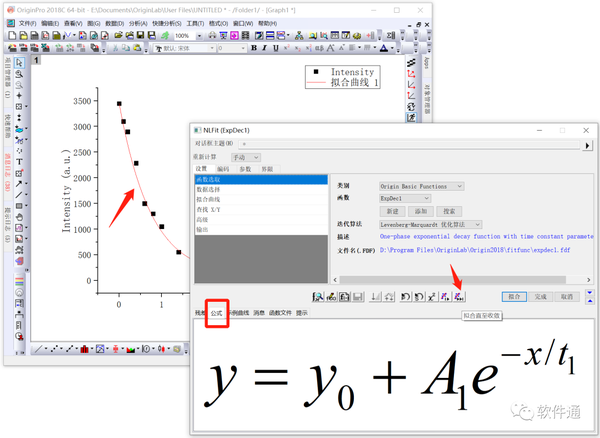
Task: Click the 拟合 fit button
Action: (514, 296)
